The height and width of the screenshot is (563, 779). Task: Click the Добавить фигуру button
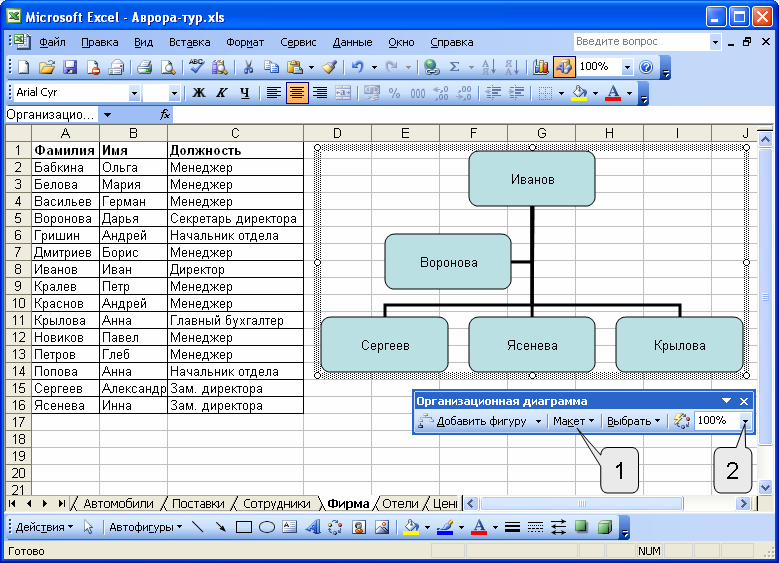pyautogui.click(x=474, y=421)
